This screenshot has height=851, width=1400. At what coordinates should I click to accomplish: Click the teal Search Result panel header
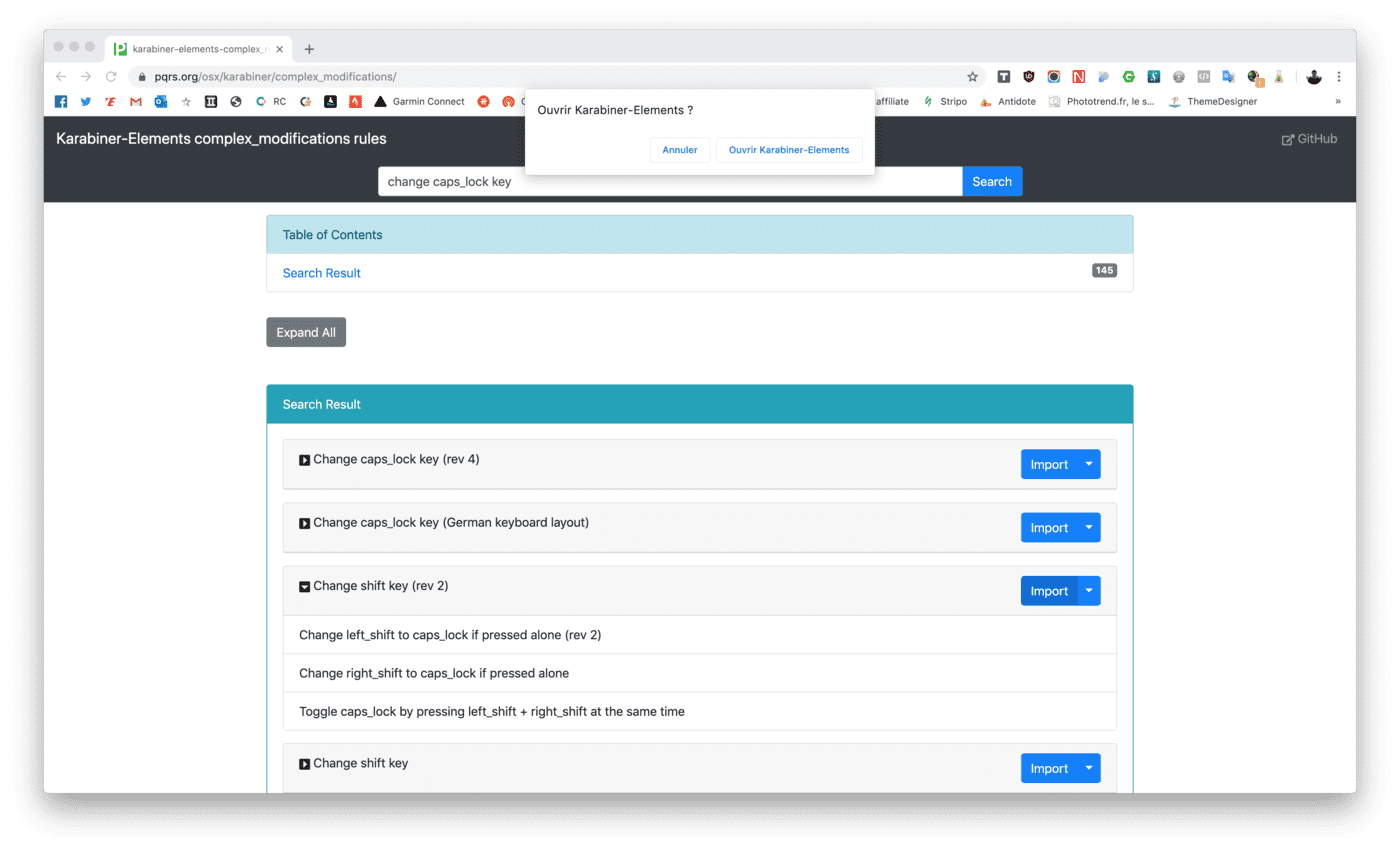pos(700,404)
